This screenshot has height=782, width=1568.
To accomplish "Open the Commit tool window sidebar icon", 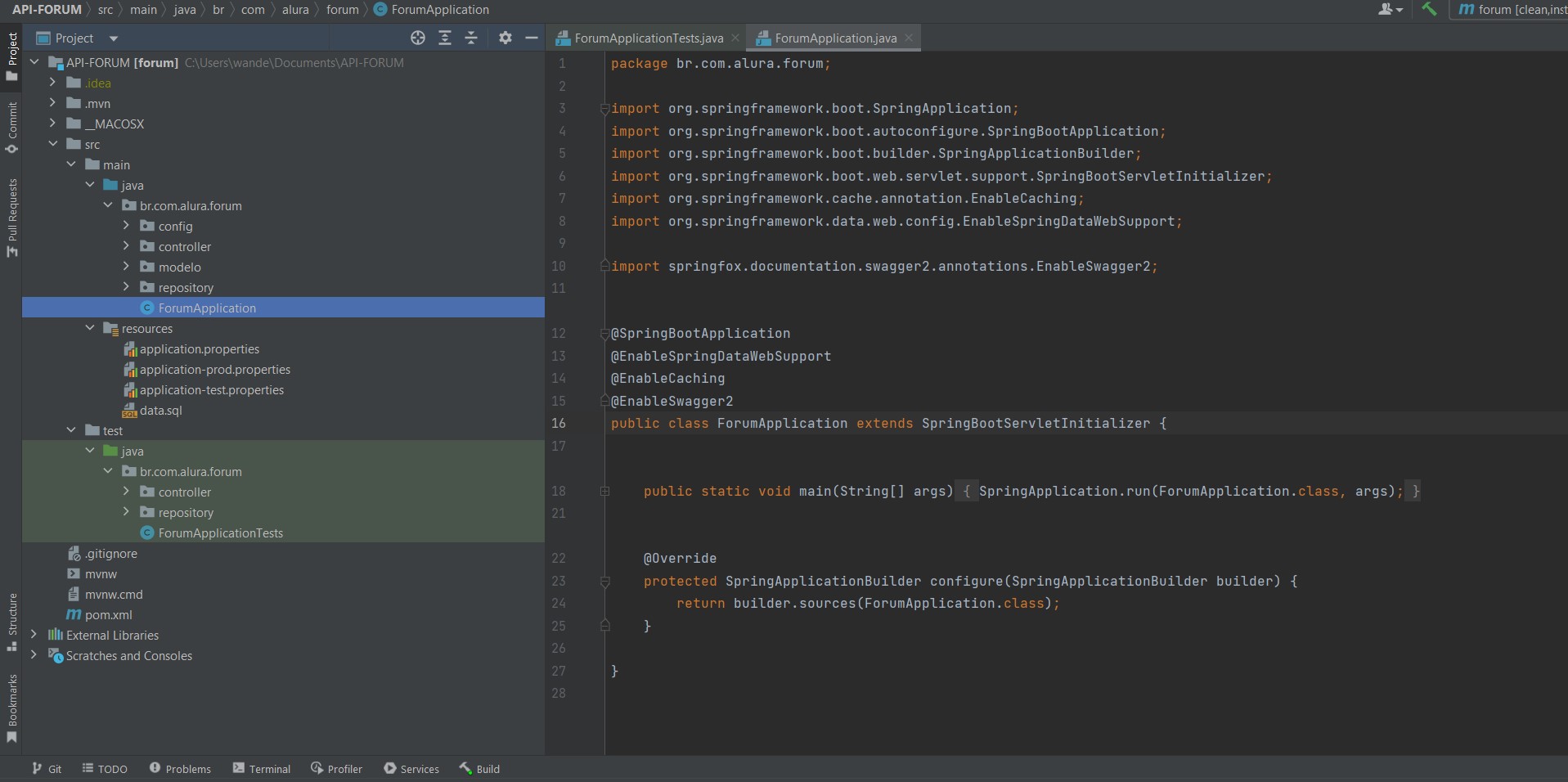I will click(x=11, y=128).
